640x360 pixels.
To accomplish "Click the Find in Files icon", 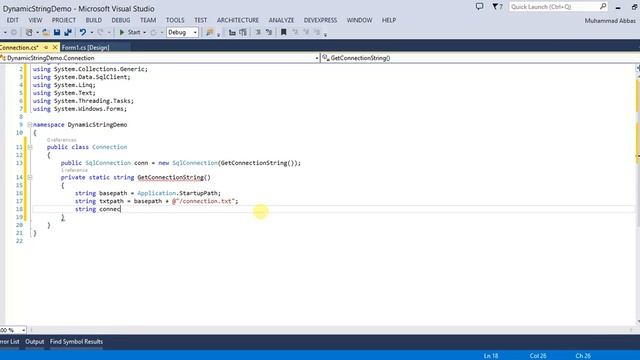I will tap(209, 32).
